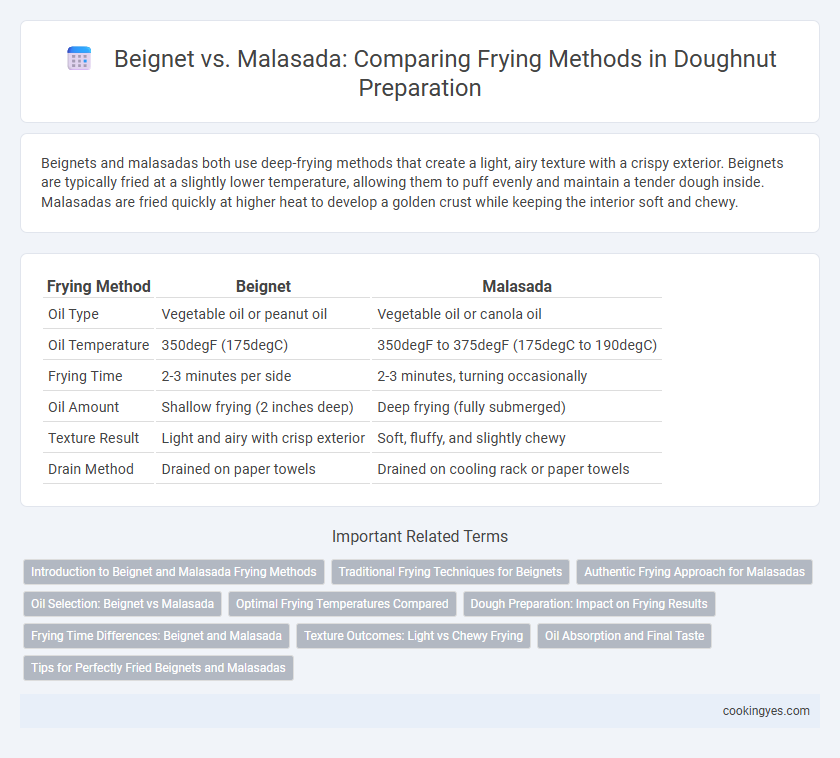Click the Drain Method row label
Image resolution: width=840 pixels, height=758 pixels.
(x=91, y=469)
